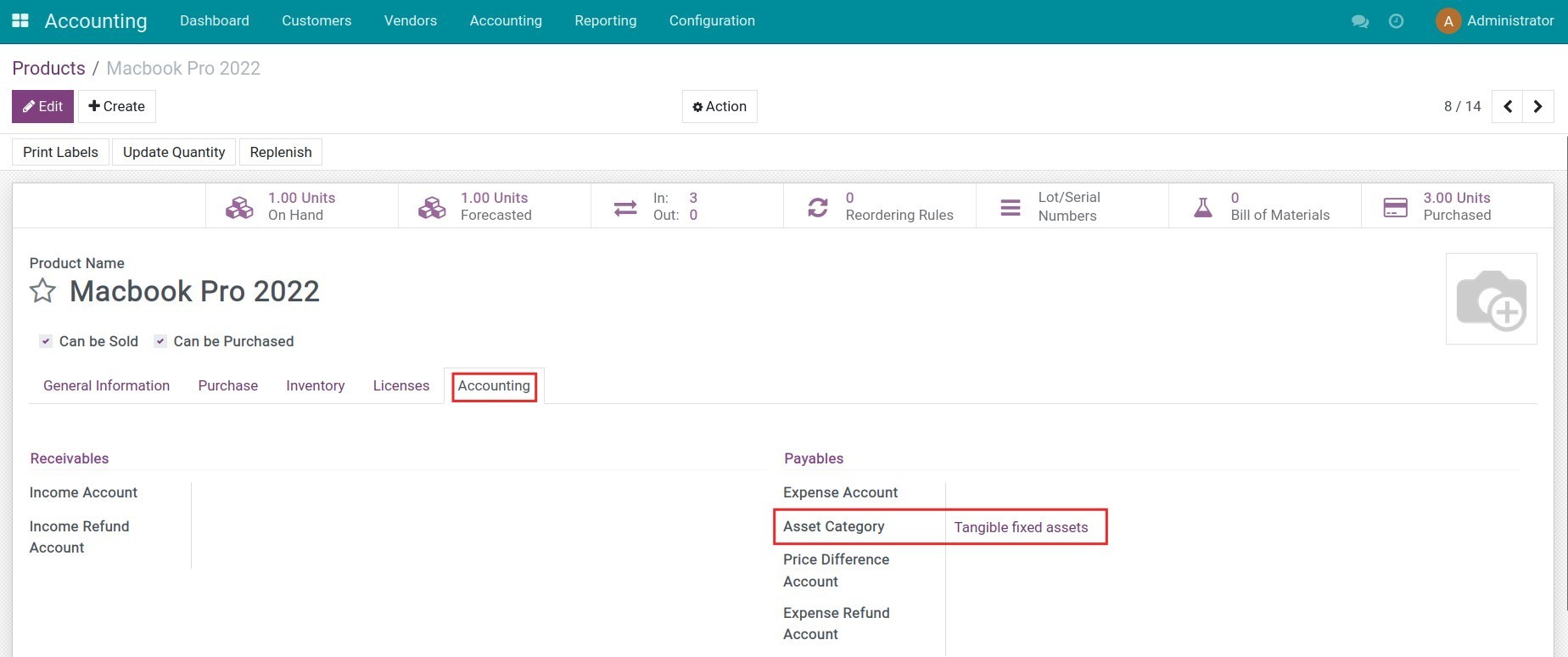Click the Income Account label
Viewport: 1568px width, 657px height.
tap(83, 493)
